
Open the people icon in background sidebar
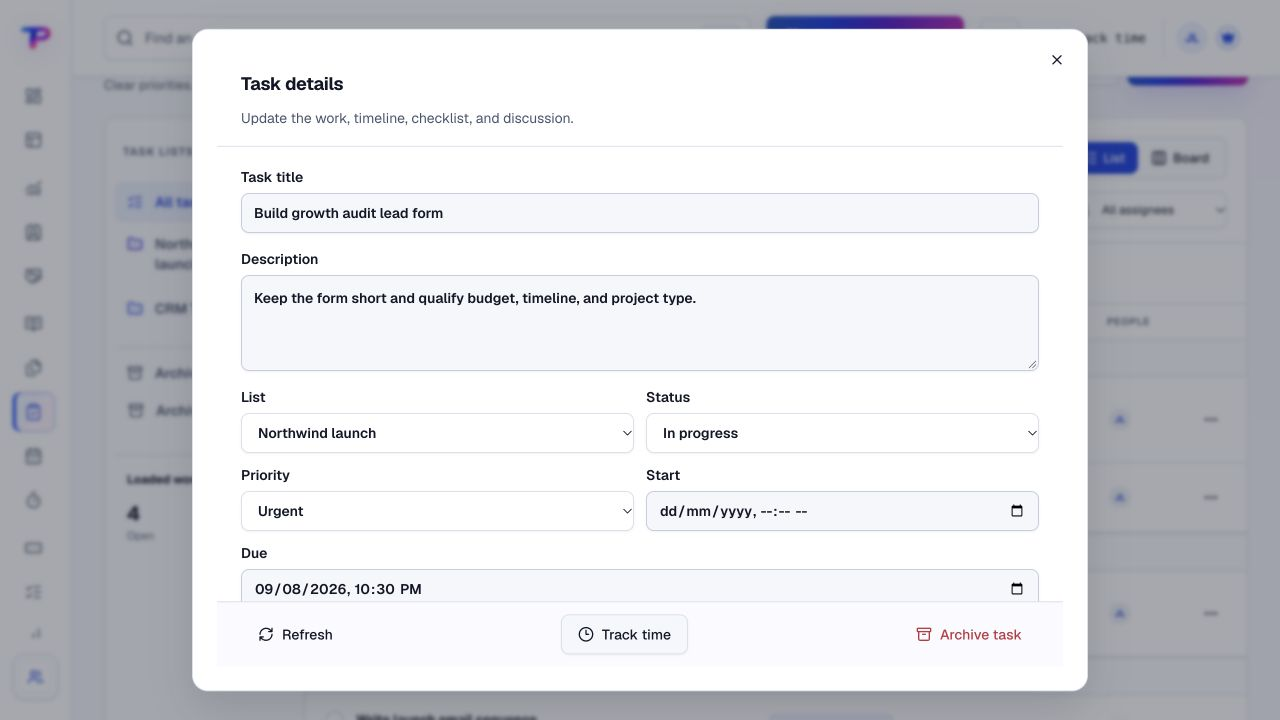click(x=35, y=677)
